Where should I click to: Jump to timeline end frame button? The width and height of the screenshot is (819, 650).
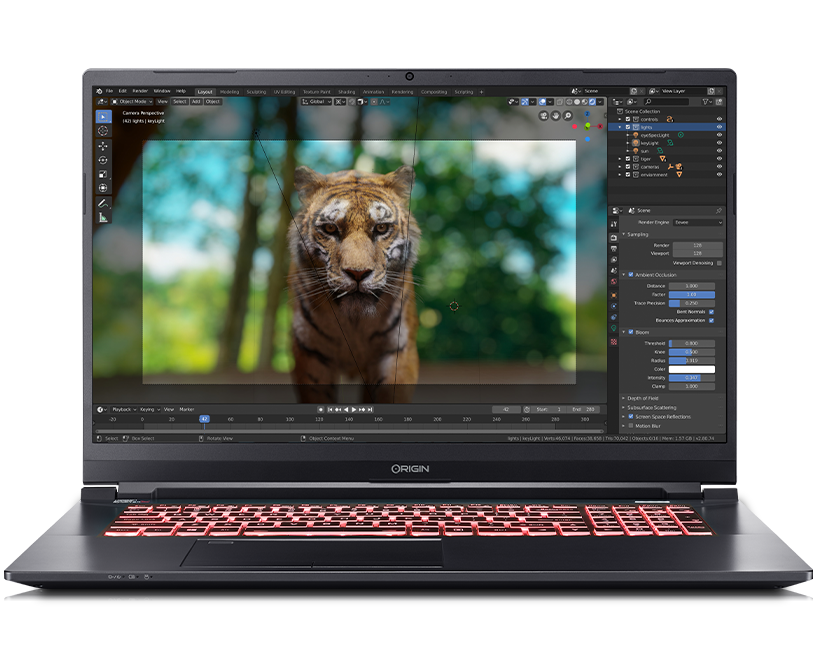click(370, 410)
